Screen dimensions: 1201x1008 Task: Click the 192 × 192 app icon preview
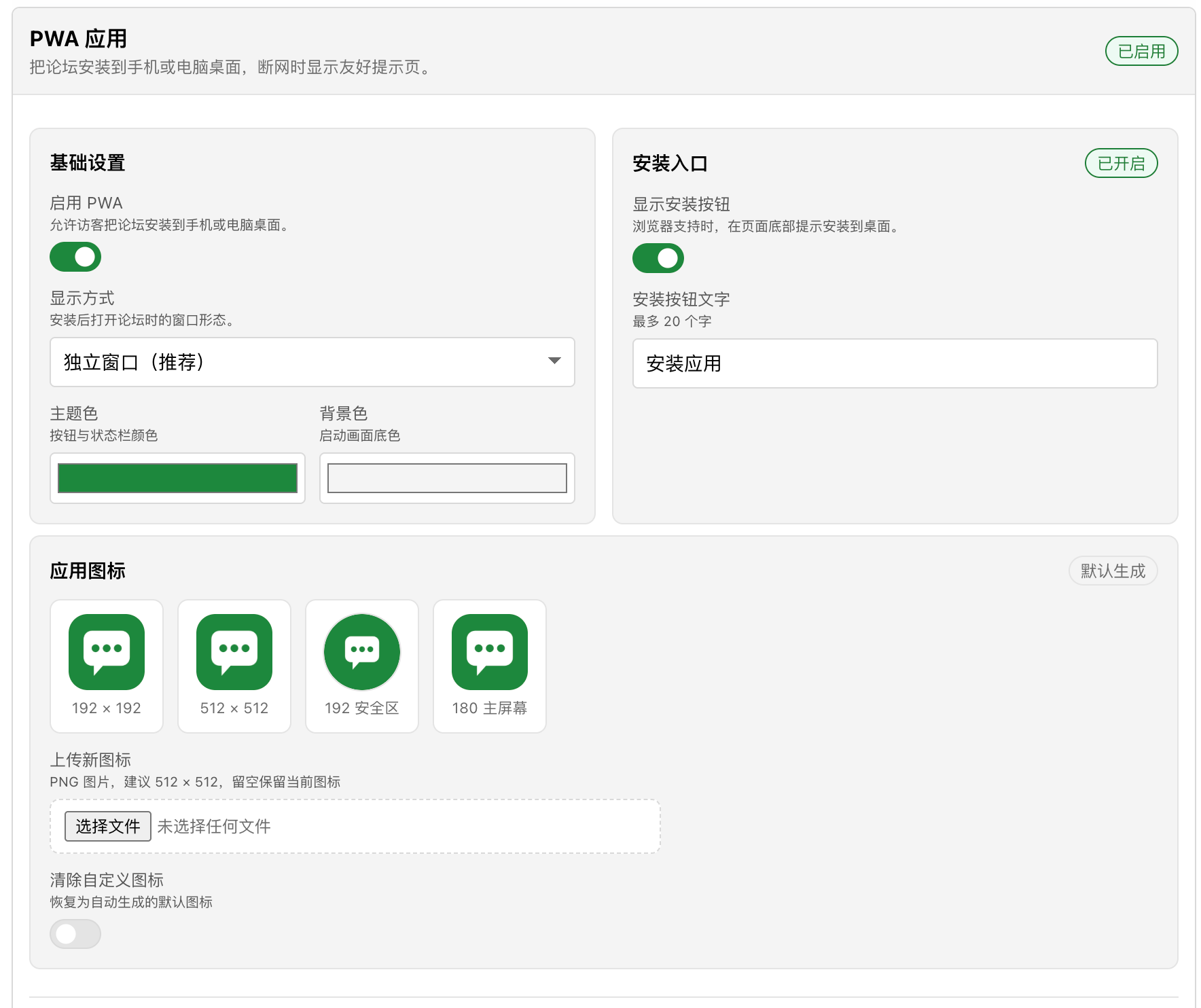click(x=107, y=652)
